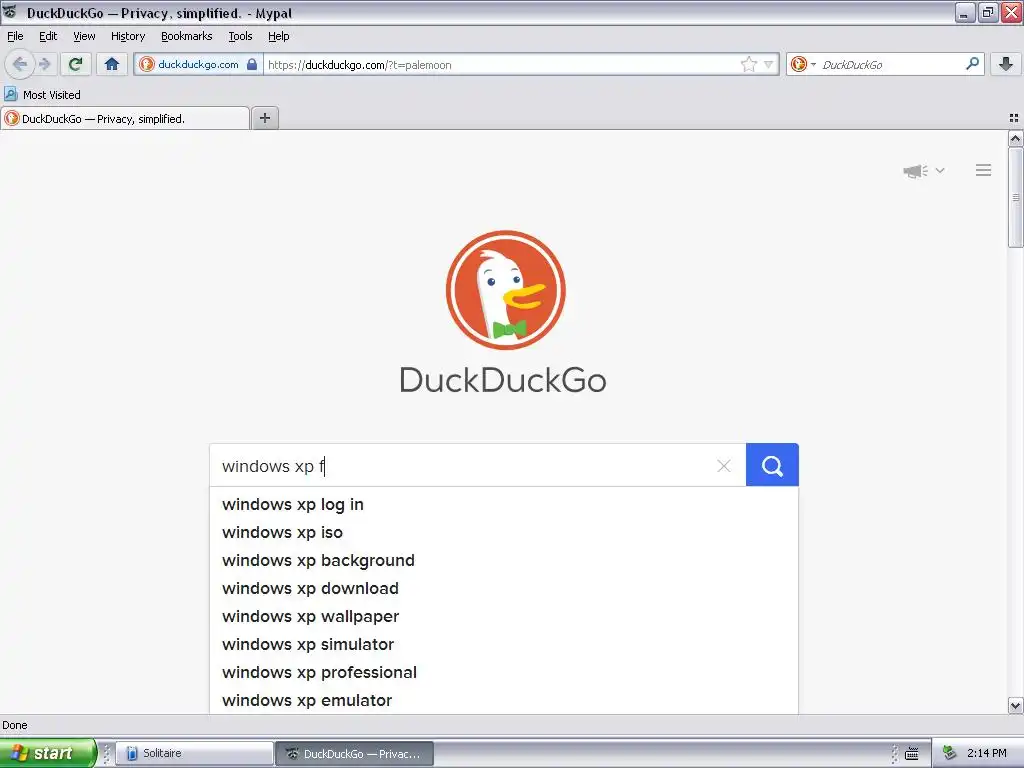Click the DuckDuckGo duck logo
The width and height of the screenshot is (1024, 768).
[505, 290]
